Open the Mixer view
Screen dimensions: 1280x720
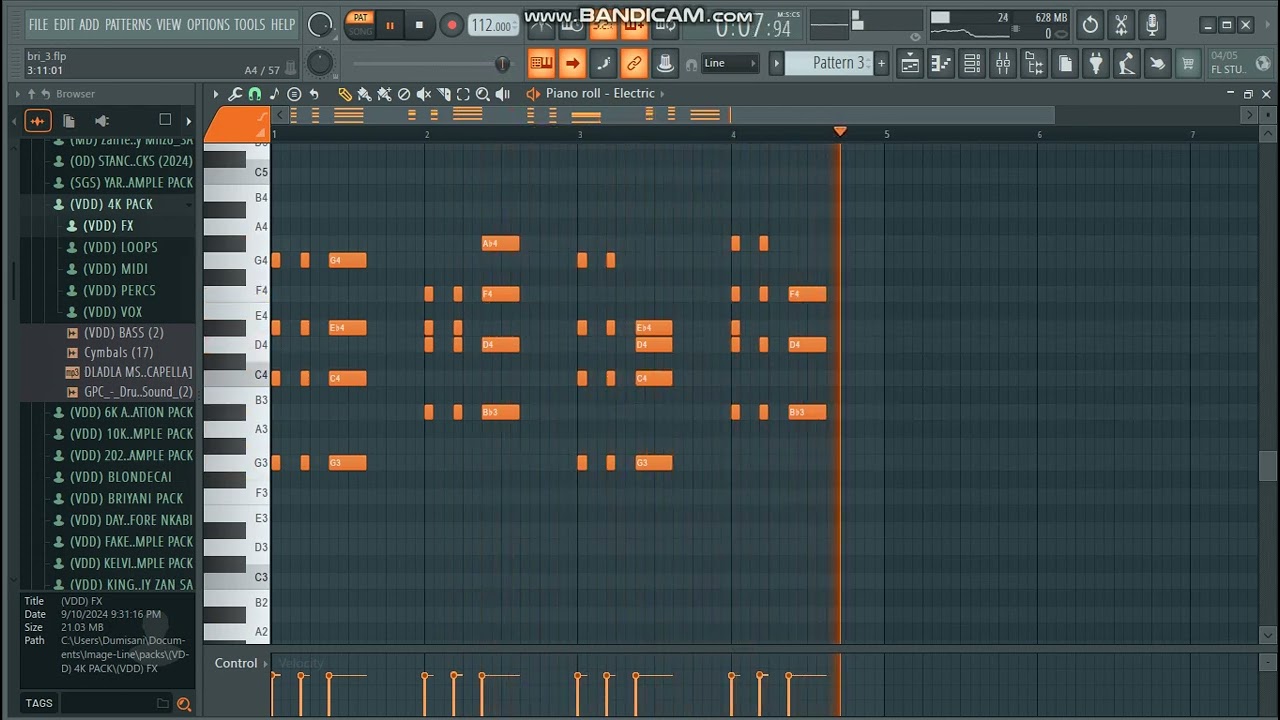coord(1003,64)
